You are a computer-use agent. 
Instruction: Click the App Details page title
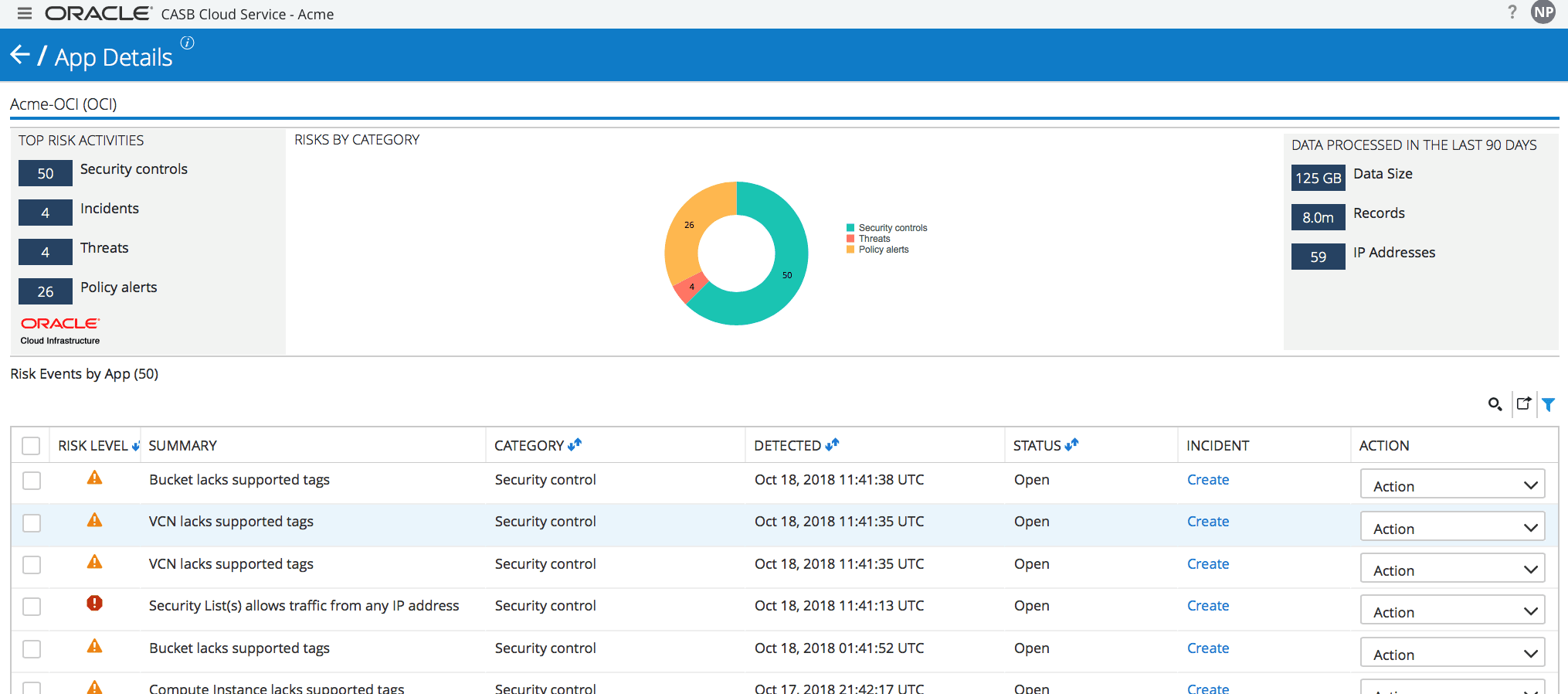click(x=114, y=57)
